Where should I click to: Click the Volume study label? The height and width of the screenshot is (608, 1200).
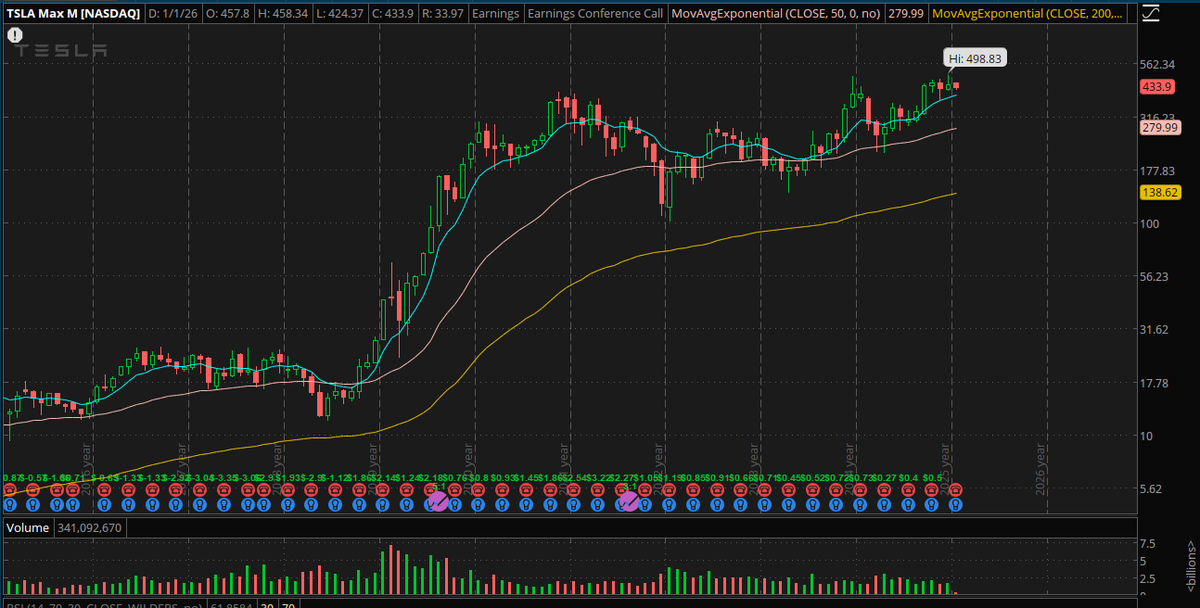26,527
